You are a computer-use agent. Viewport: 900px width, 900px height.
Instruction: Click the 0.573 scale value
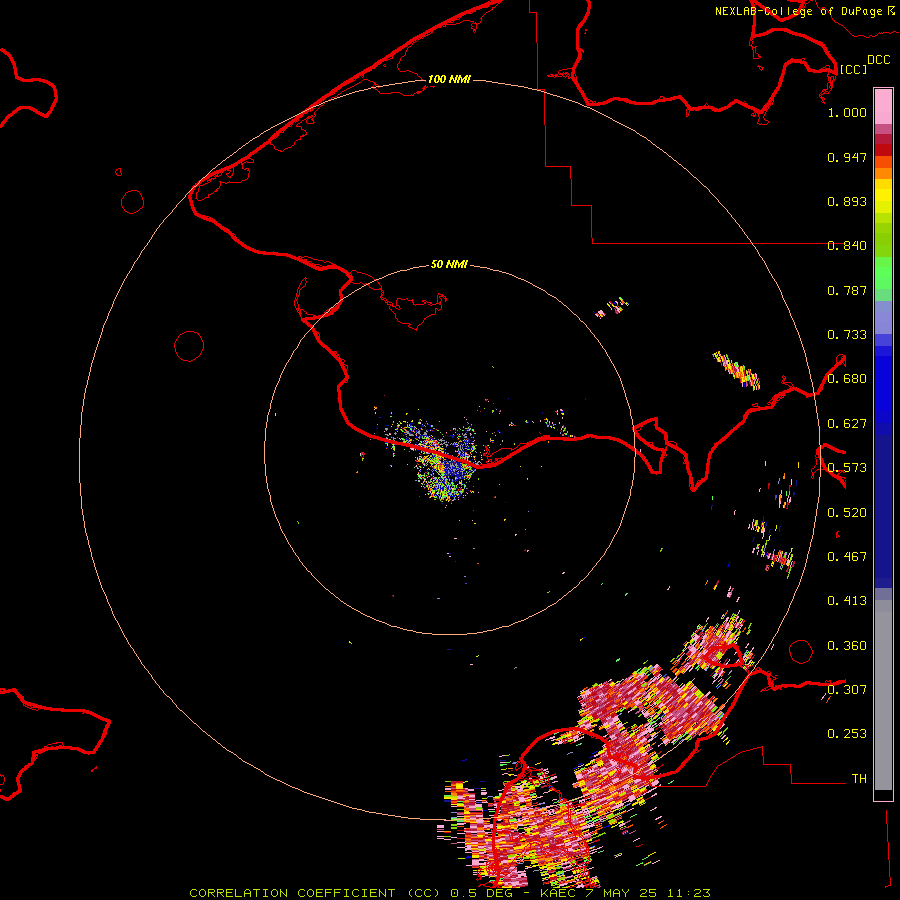pyautogui.click(x=847, y=468)
